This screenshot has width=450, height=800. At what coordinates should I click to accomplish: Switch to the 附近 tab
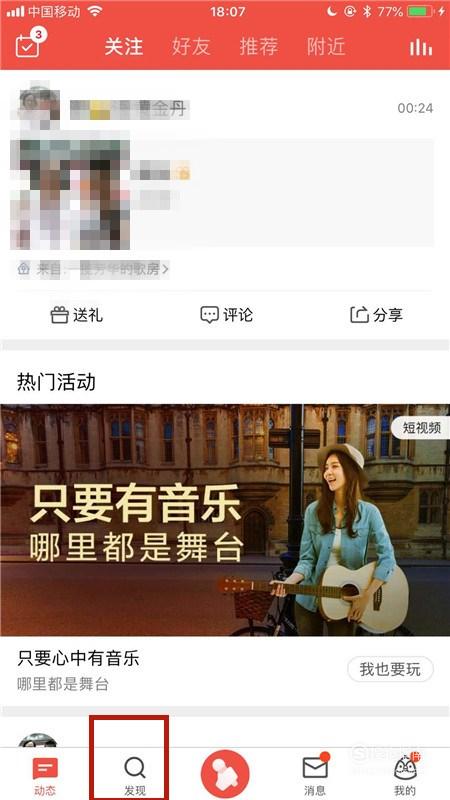[x=326, y=47]
